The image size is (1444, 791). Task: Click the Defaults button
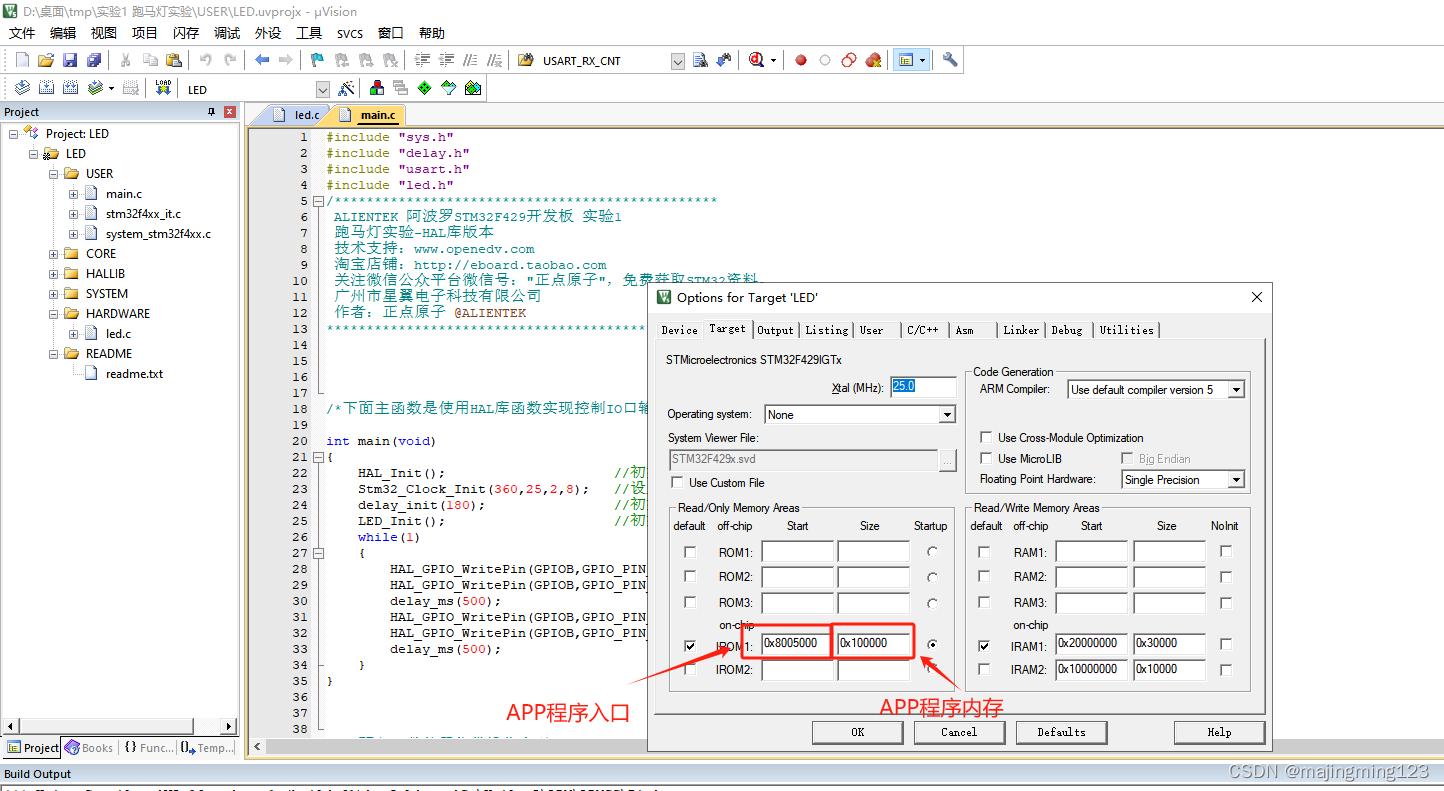1061,732
